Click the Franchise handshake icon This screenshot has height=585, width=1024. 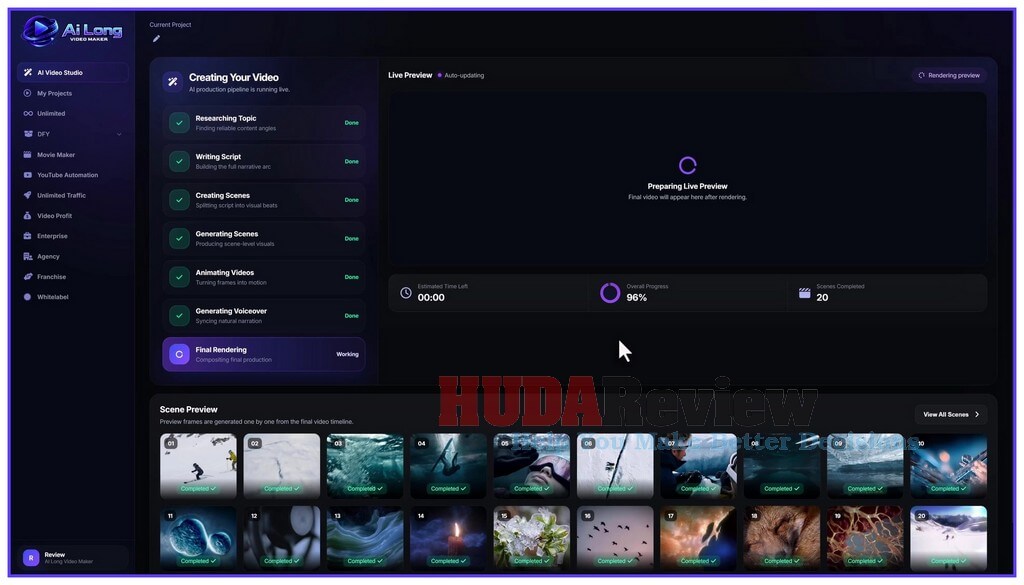(27, 277)
